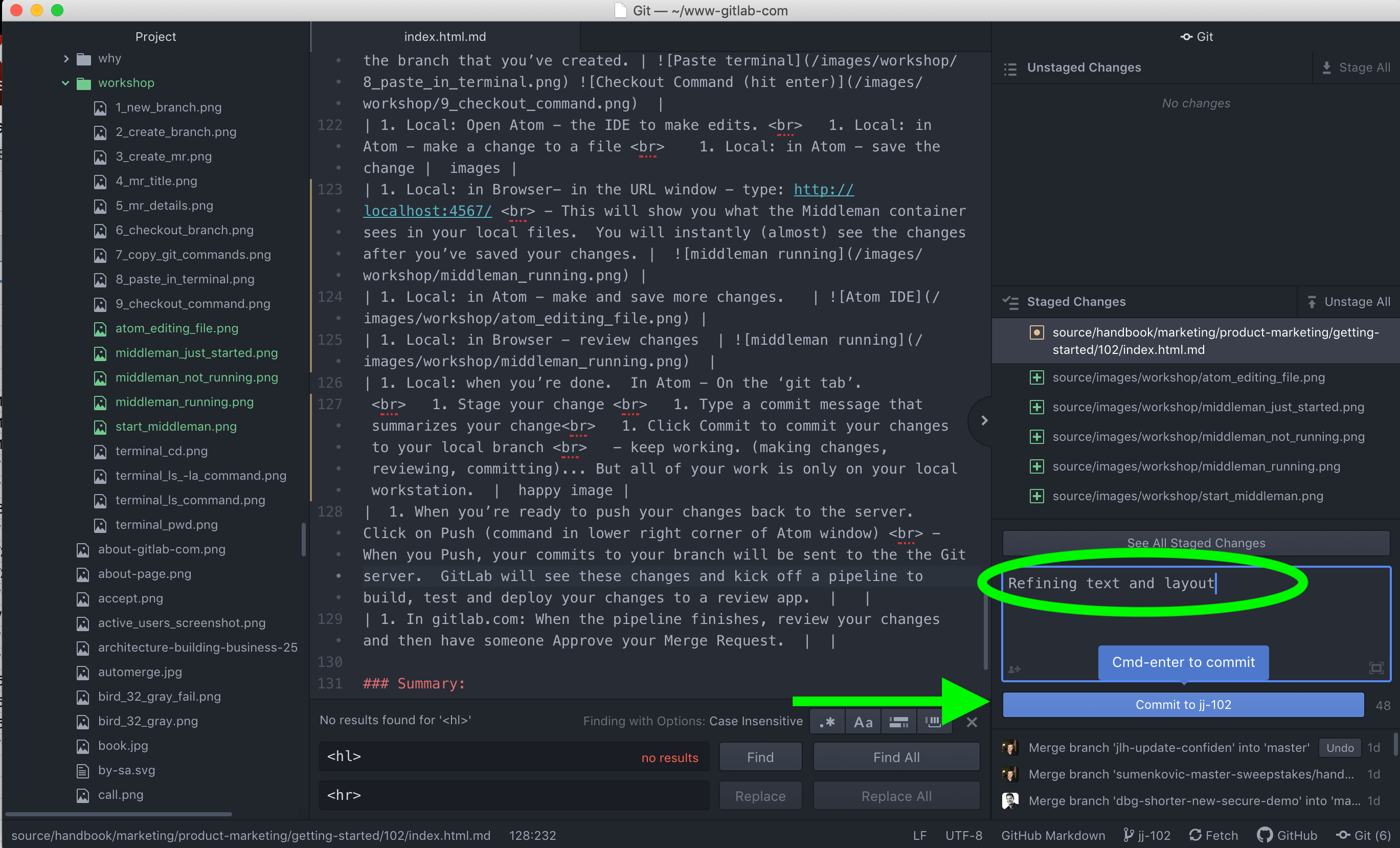The height and width of the screenshot is (848, 1400).
Task: Click added icon for atom_editing_file.png staged
Action: tap(1036, 377)
